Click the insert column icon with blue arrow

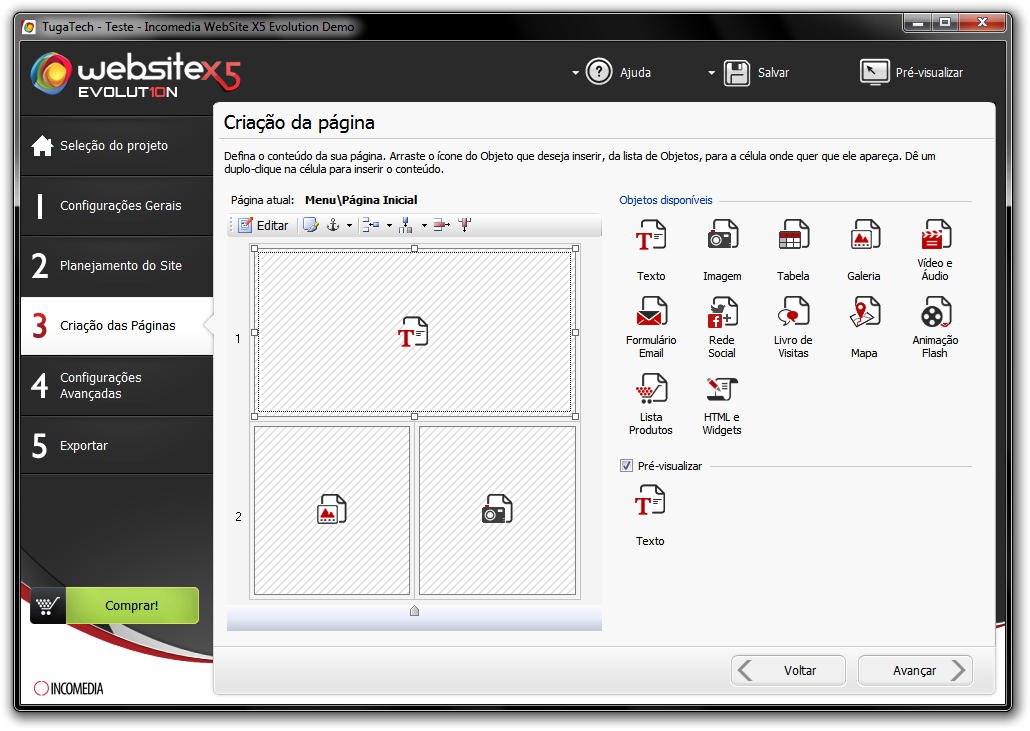[x=406, y=225]
